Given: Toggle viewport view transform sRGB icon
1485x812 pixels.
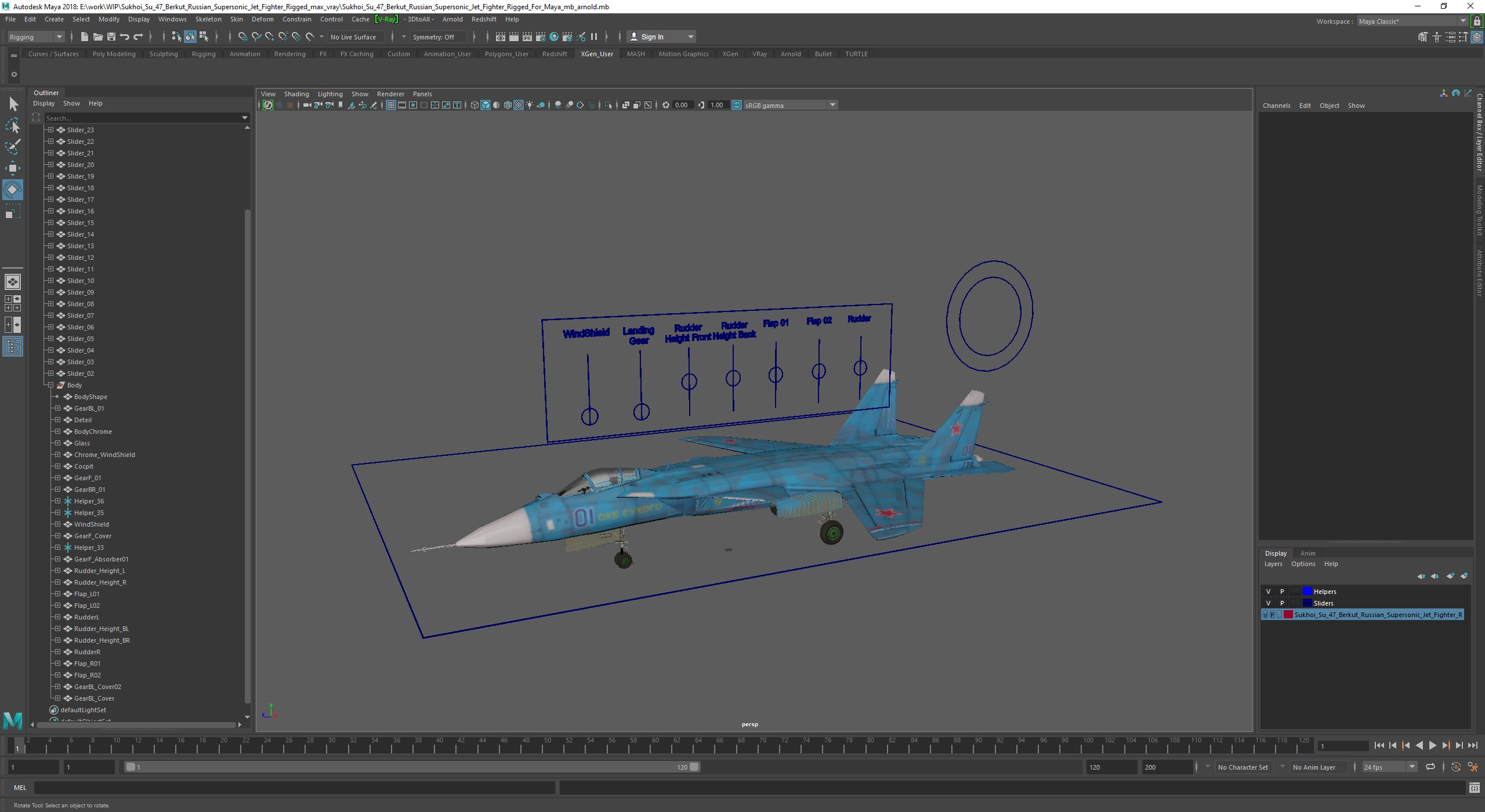Looking at the screenshot, I should (x=737, y=105).
